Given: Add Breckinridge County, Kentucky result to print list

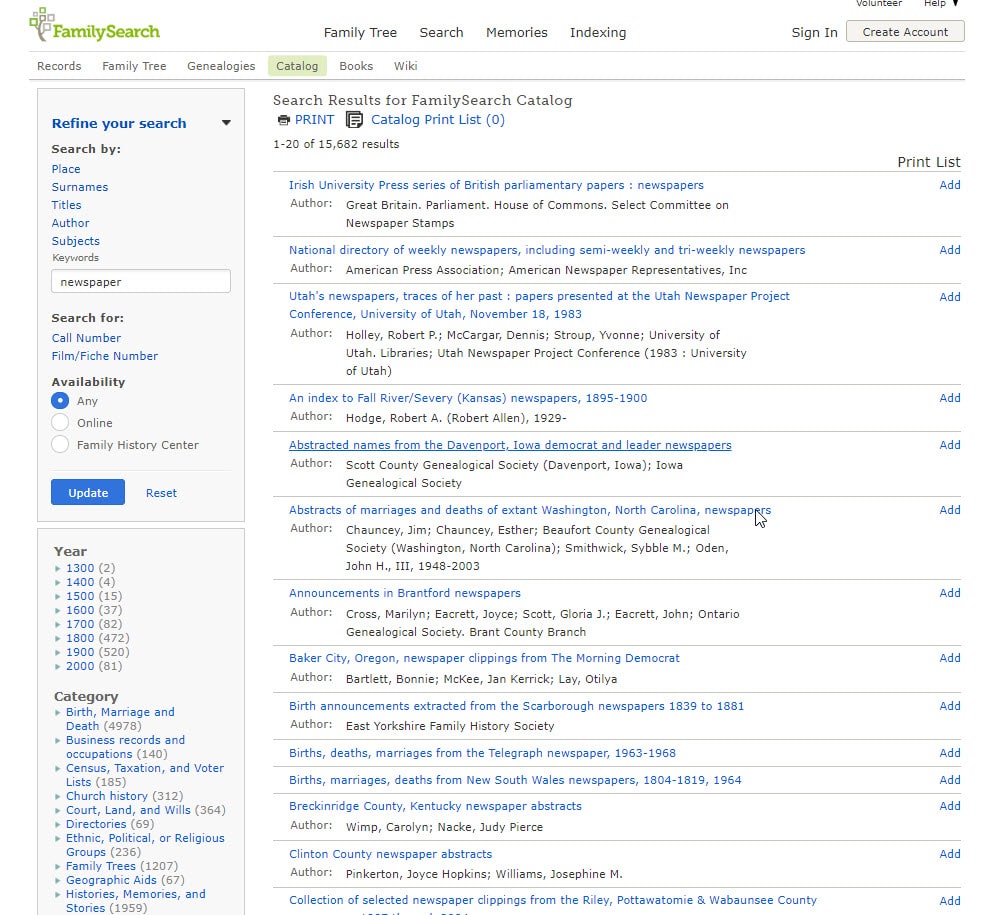Looking at the screenshot, I should coord(949,806).
